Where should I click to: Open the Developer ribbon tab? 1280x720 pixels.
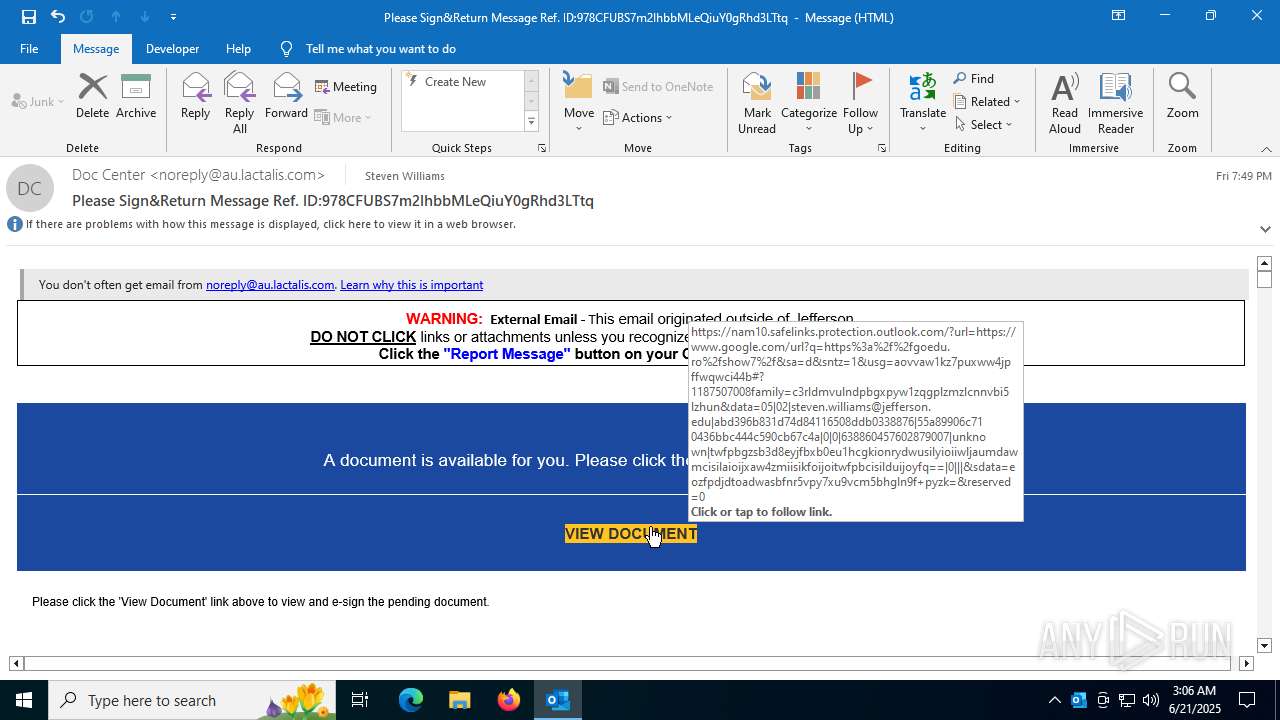[x=172, y=48]
